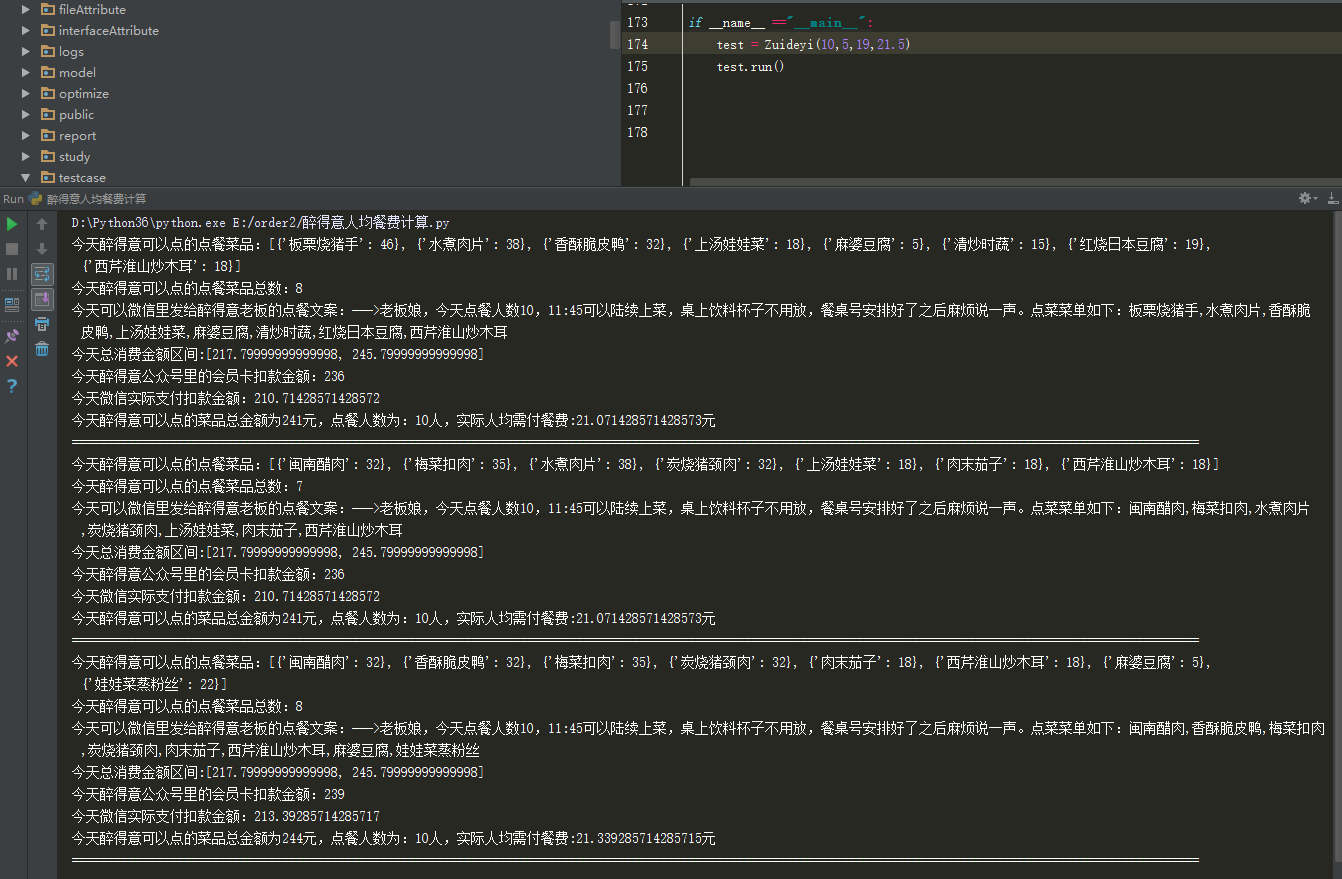Click line number 178 in the gutter
This screenshot has width=1342, height=879.
[637, 132]
